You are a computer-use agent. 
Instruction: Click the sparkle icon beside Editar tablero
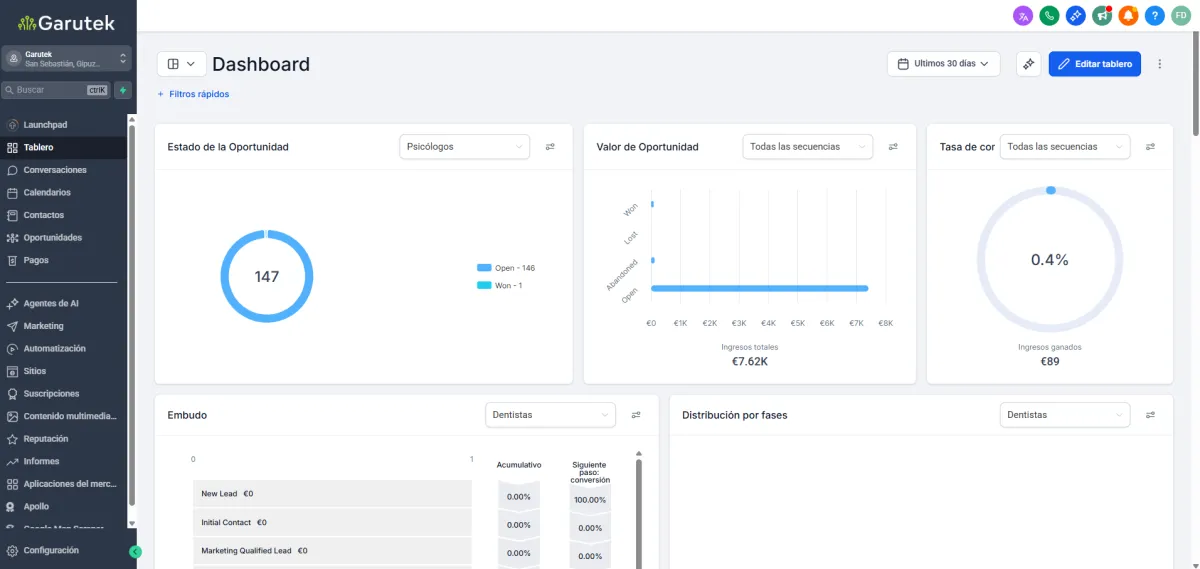(x=1028, y=64)
